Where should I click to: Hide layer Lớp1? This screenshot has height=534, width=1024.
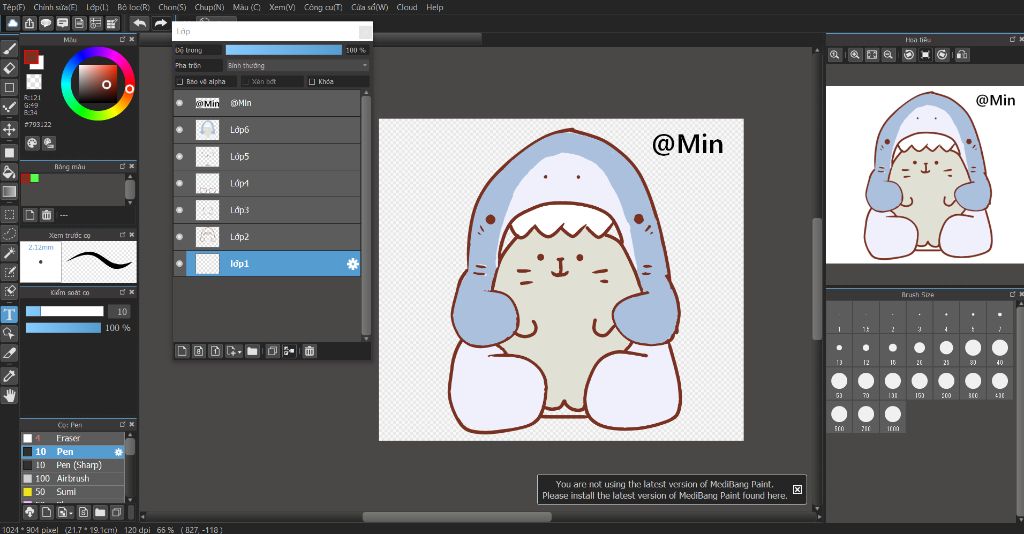coord(180,264)
